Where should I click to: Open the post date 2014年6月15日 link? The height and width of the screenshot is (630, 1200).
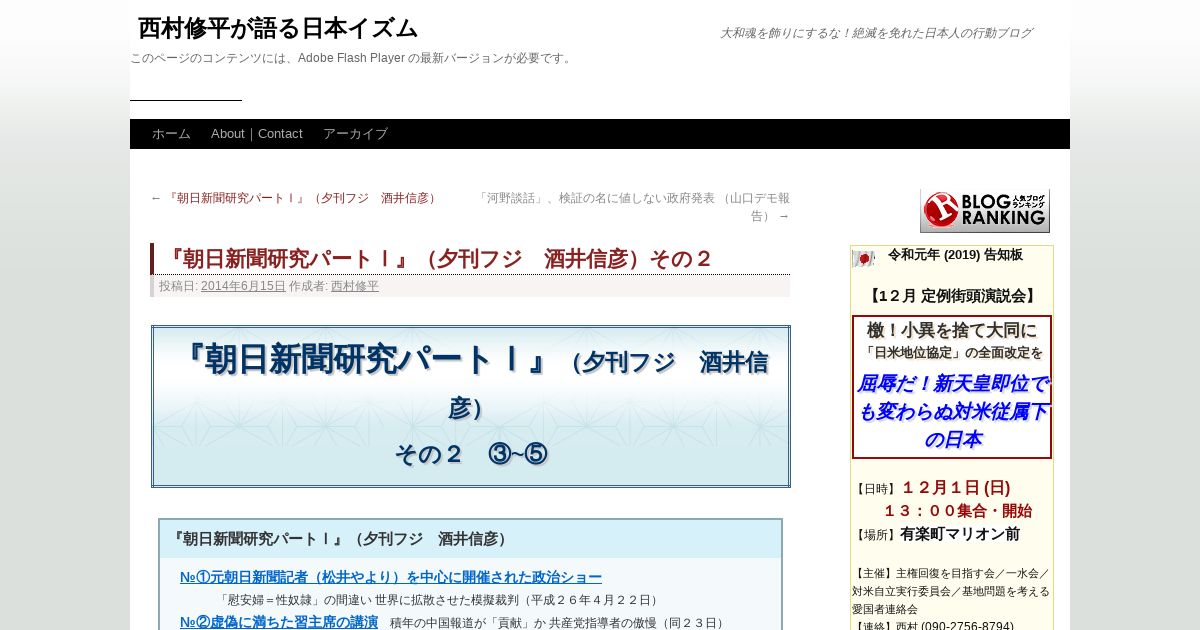243,286
